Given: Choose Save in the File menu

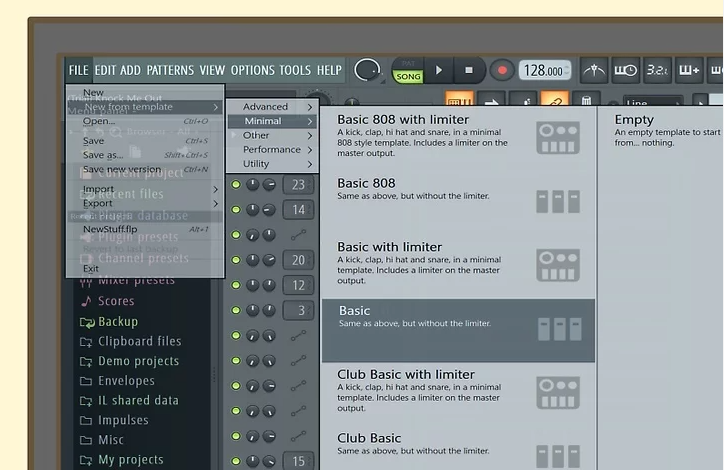Looking at the screenshot, I should coord(145,141).
